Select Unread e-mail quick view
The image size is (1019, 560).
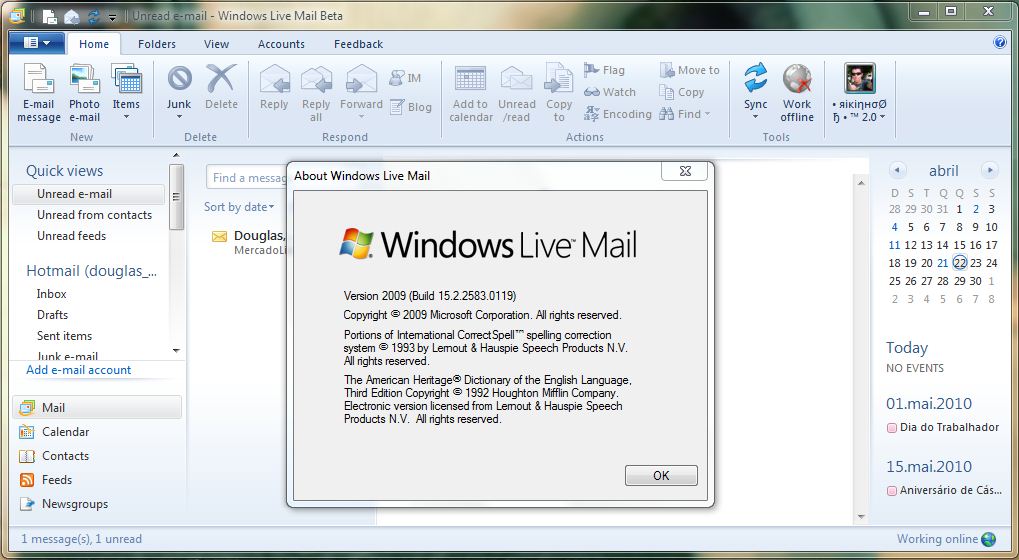point(88,194)
